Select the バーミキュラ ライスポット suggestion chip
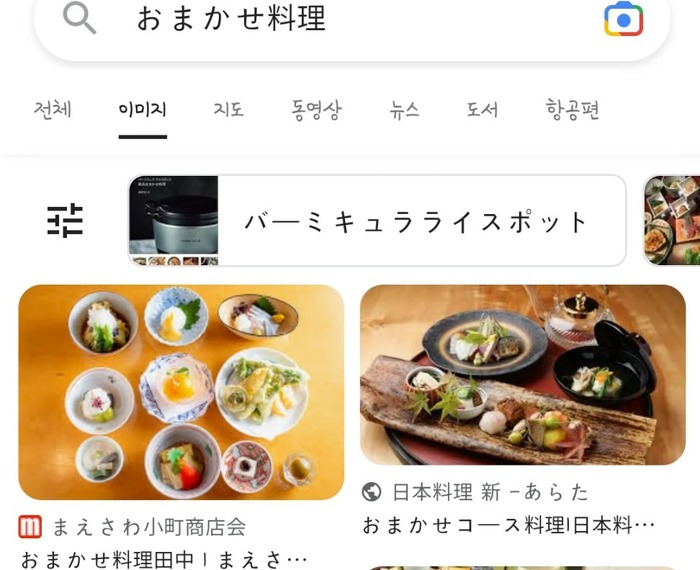The height and width of the screenshot is (570, 700). click(377, 221)
